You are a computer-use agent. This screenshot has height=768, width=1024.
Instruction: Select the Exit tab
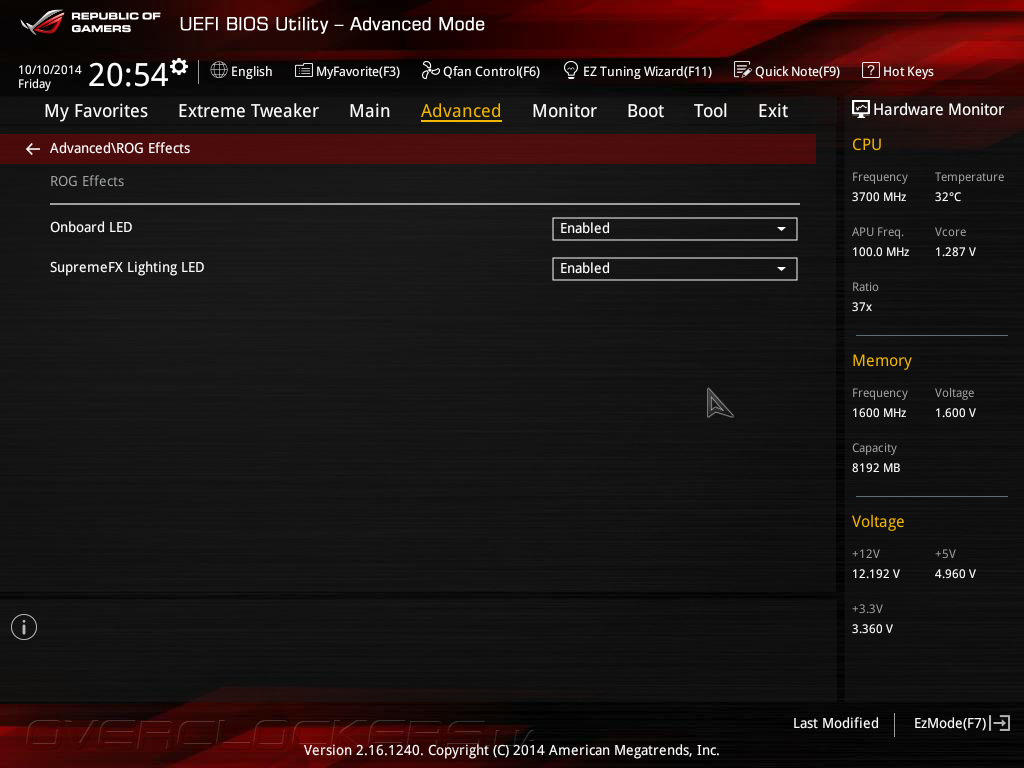coord(773,111)
